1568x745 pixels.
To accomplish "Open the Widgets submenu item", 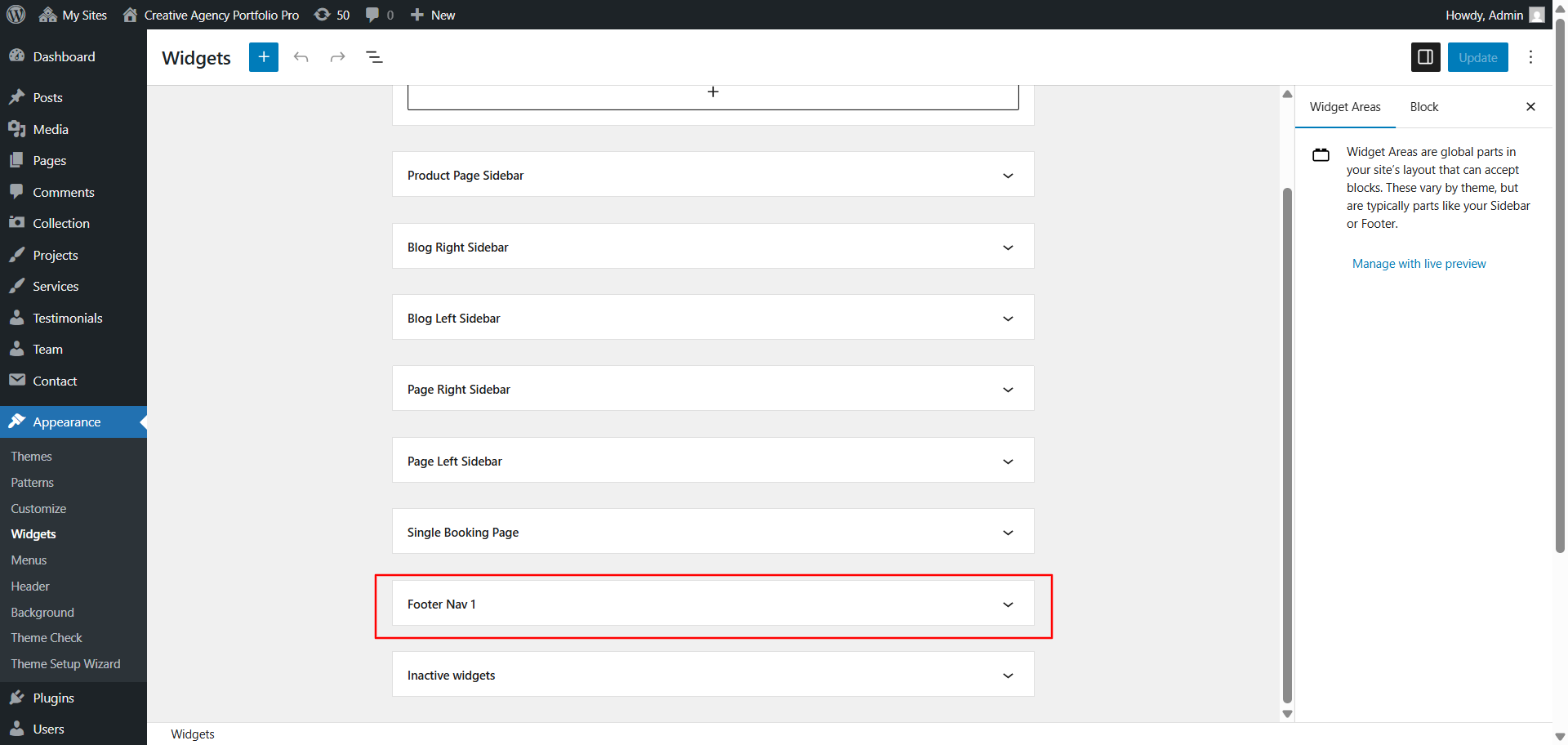I will coord(33,533).
